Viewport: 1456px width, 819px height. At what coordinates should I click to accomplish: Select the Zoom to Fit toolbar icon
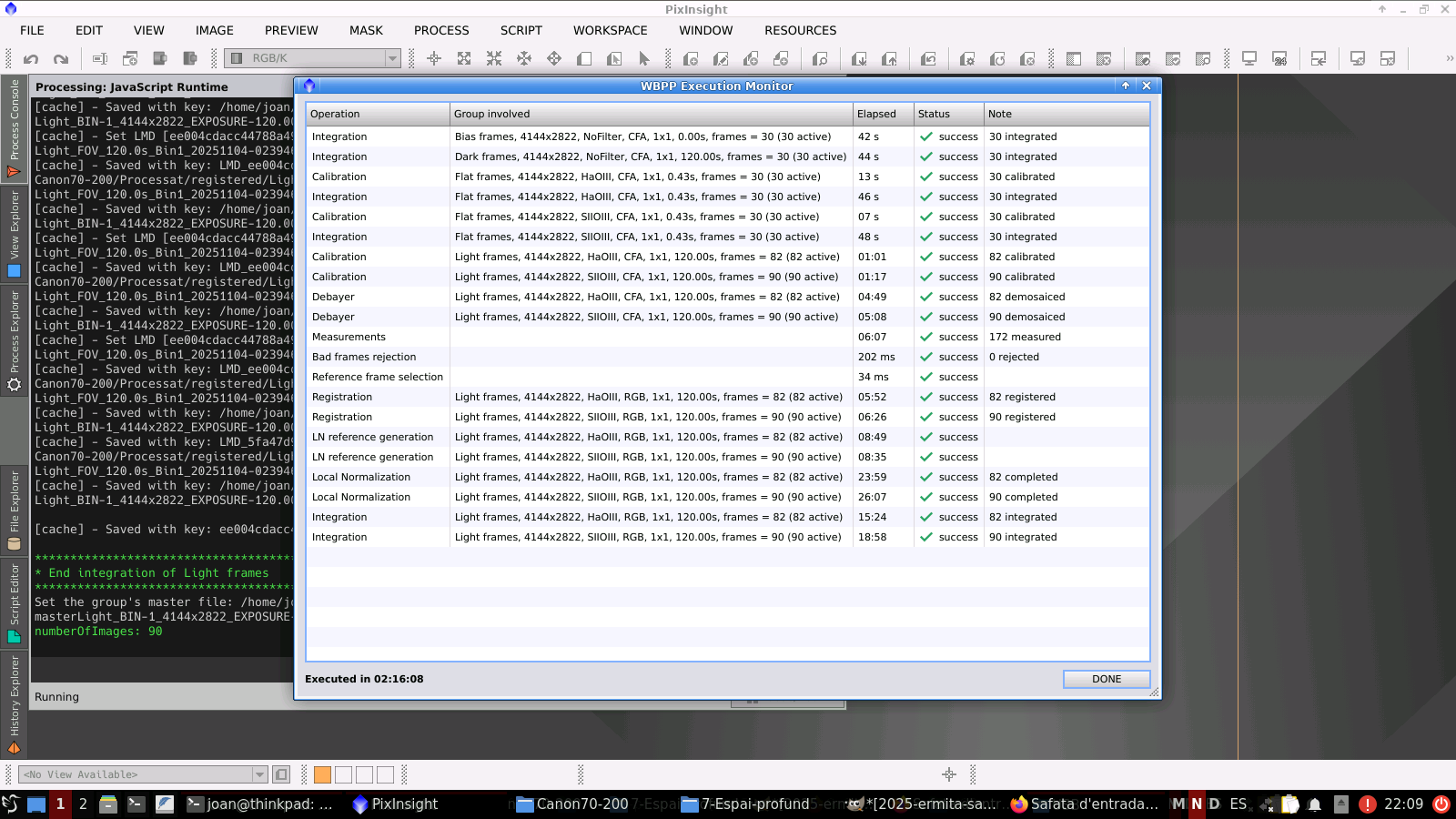(464, 59)
